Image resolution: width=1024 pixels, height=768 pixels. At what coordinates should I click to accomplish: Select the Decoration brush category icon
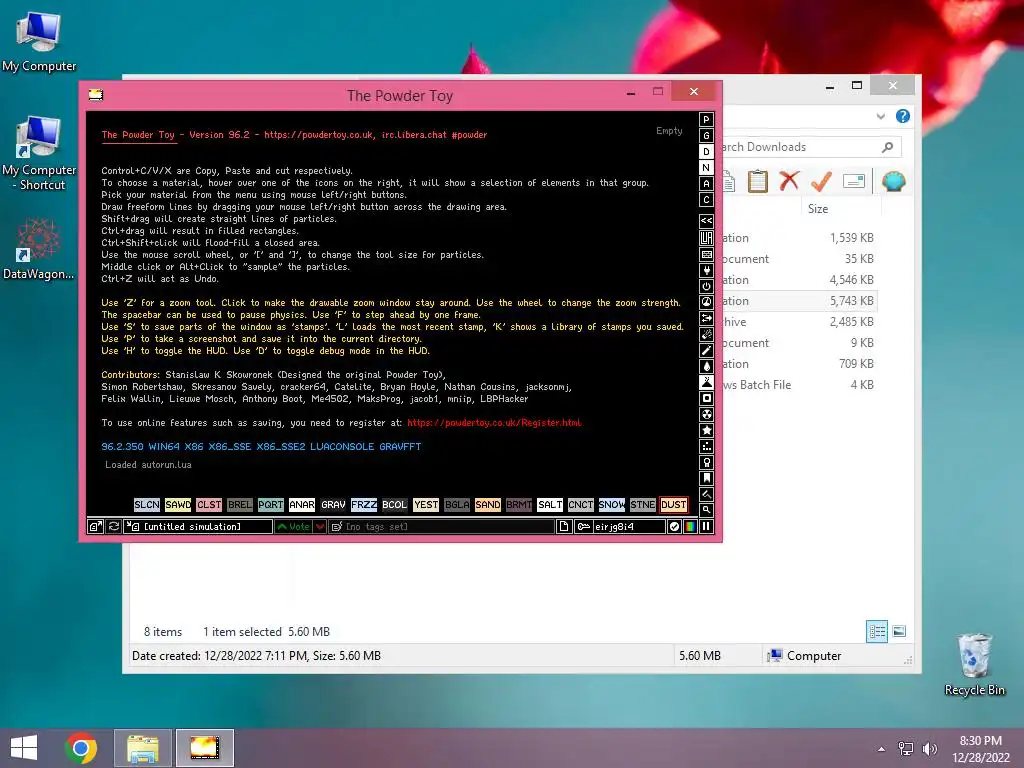click(x=706, y=494)
